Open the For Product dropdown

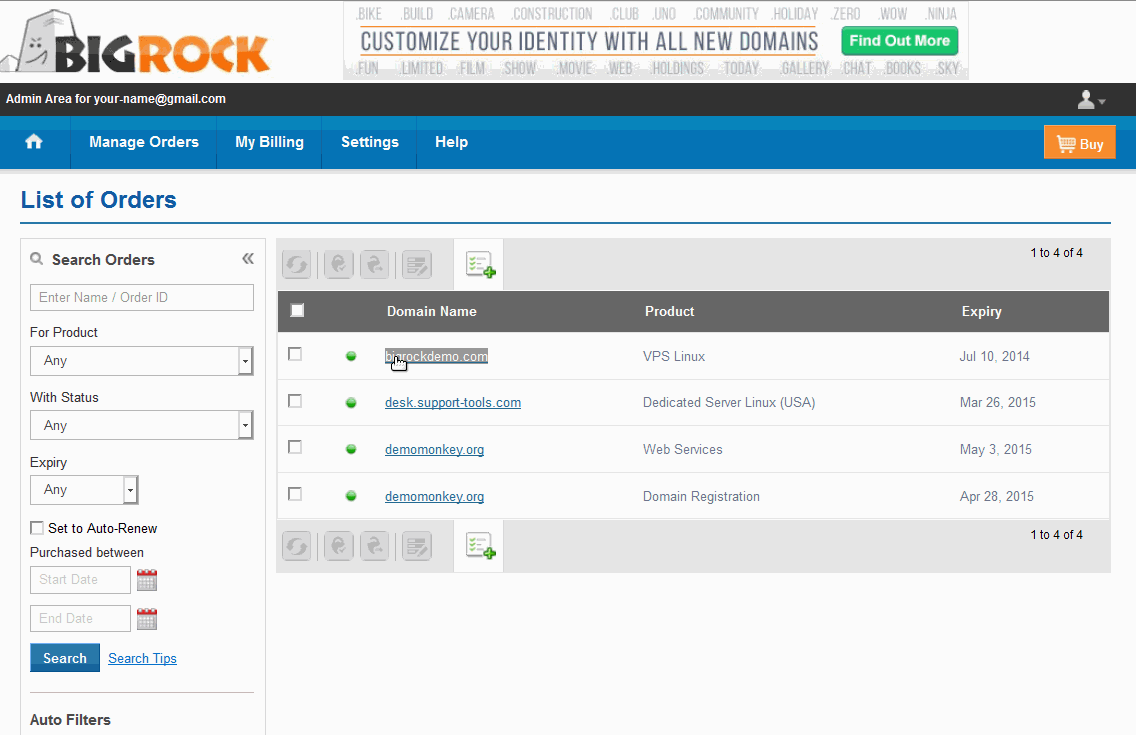coord(142,361)
